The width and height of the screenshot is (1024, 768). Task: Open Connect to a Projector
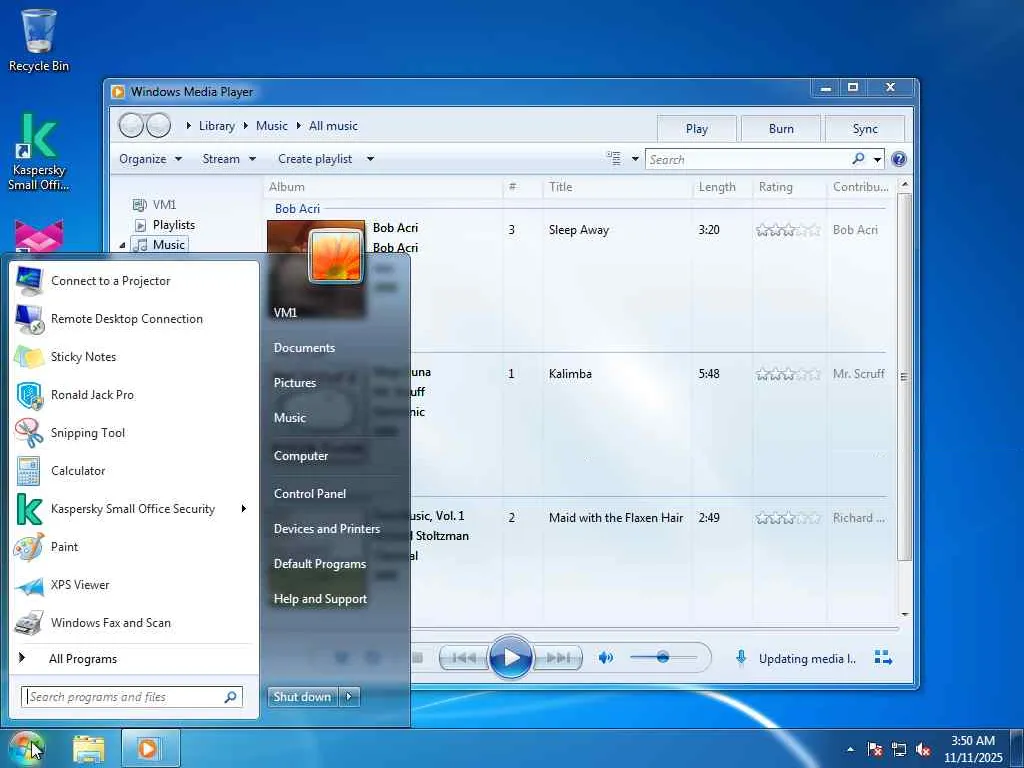pyautogui.click(x=134, y=281)
